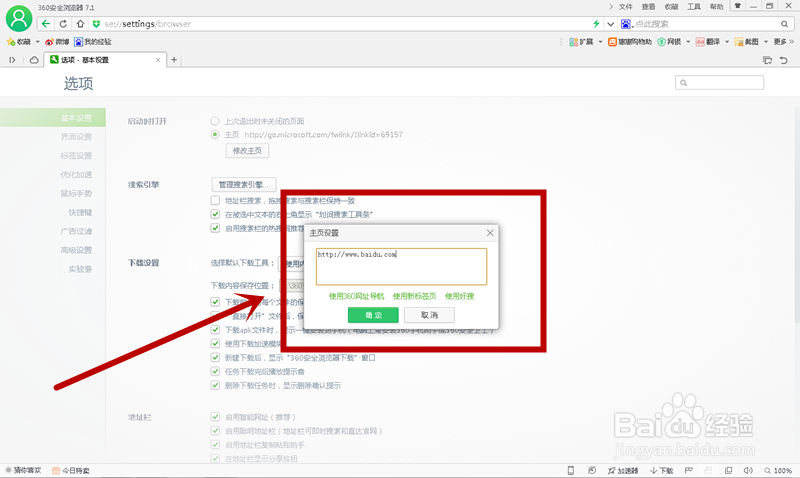
Task: Open the 微博 bookmark
Action: click(x=57, y=42)
